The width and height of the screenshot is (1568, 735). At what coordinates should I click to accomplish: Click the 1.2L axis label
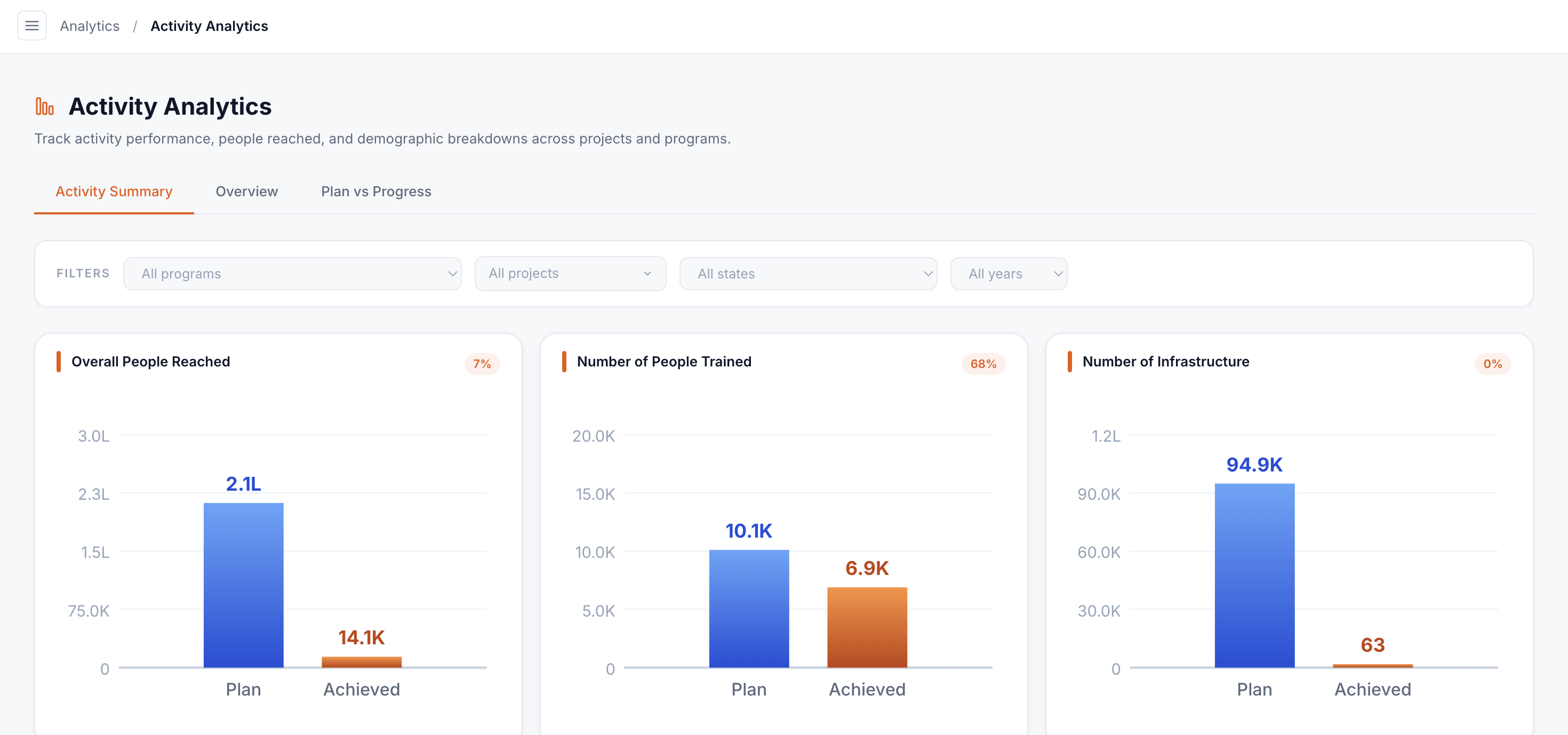tap(1106, 435)
